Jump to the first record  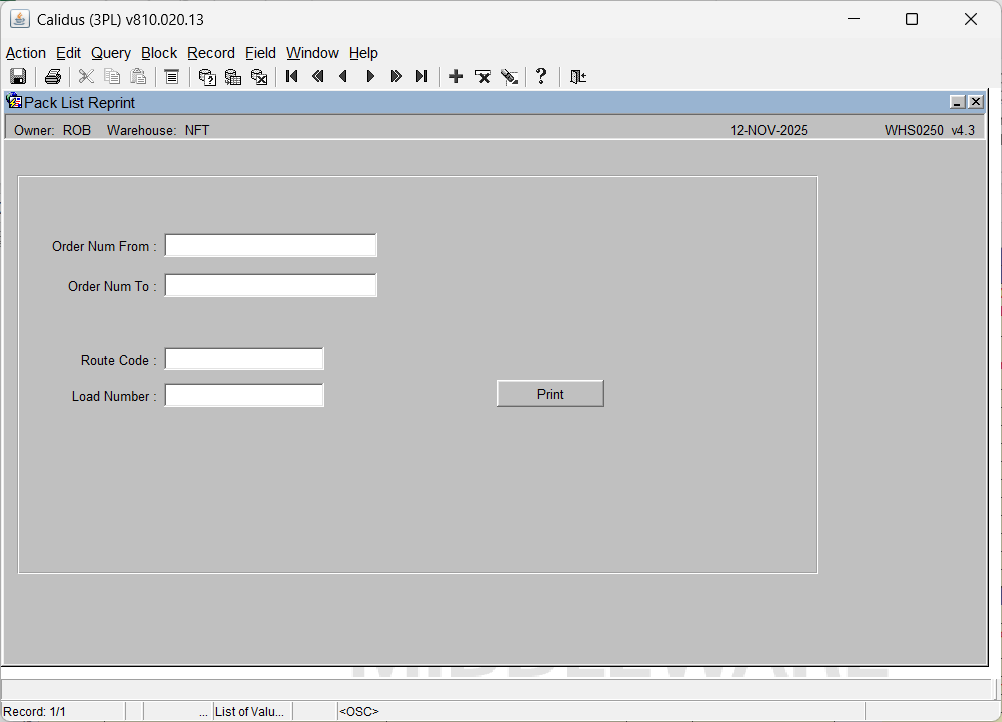coord(292,77)
